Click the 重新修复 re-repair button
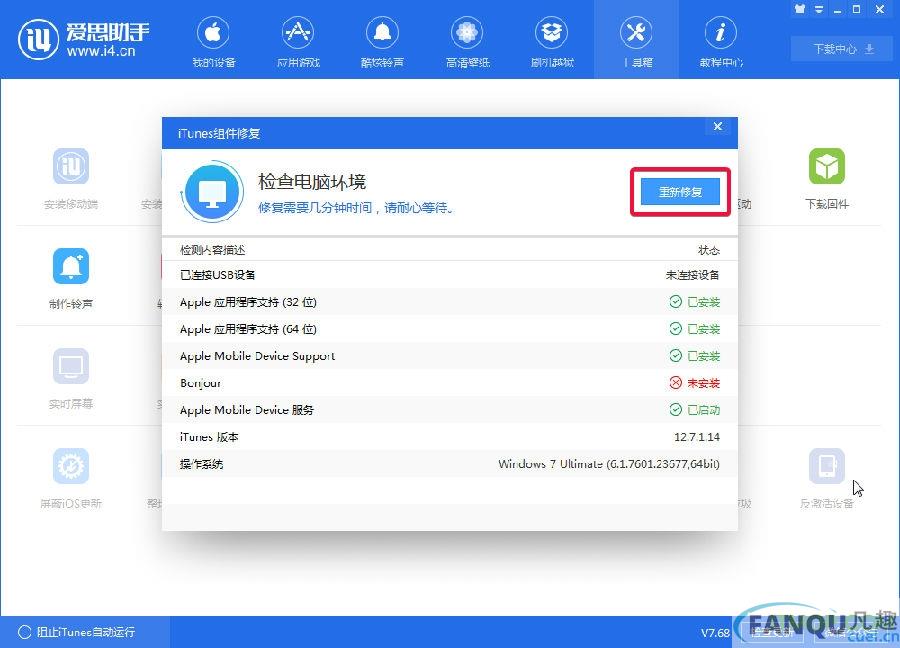The width and height of the screenshot is (900, 648). pos(680,192)
